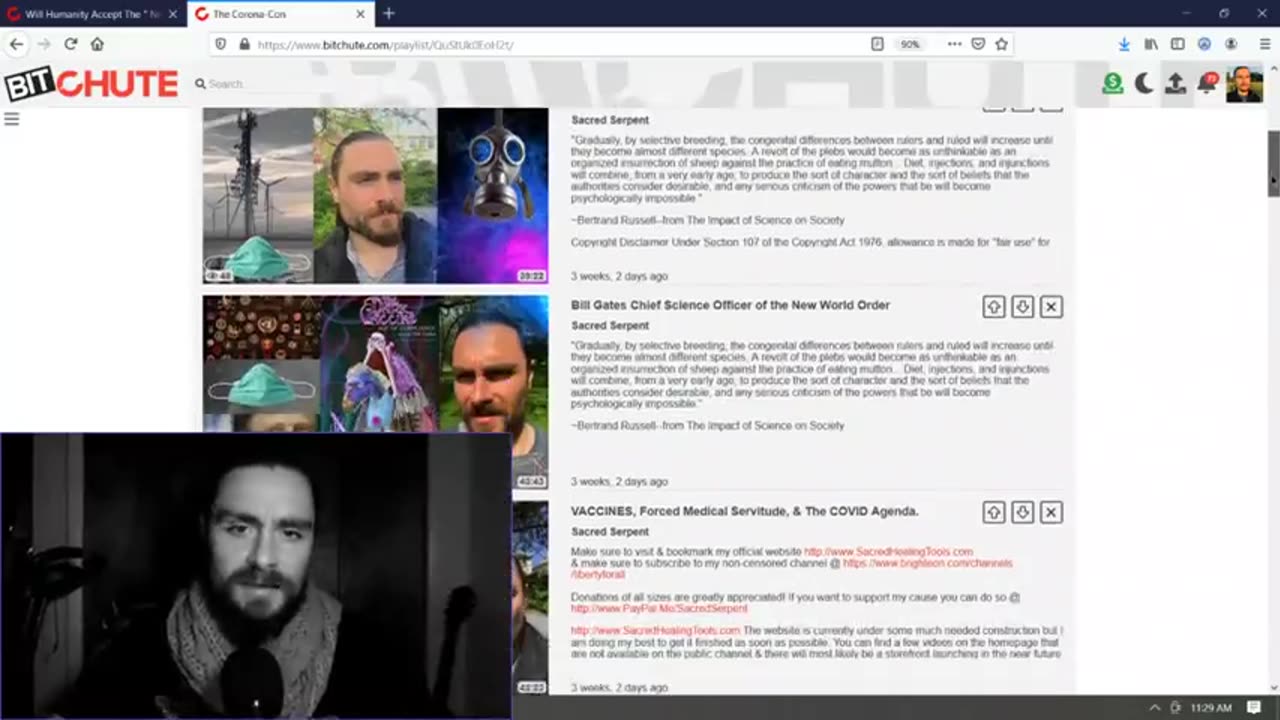The image size is (1280, 720).
Task: Open Firefox account icon
Action: click(1231, 44)
